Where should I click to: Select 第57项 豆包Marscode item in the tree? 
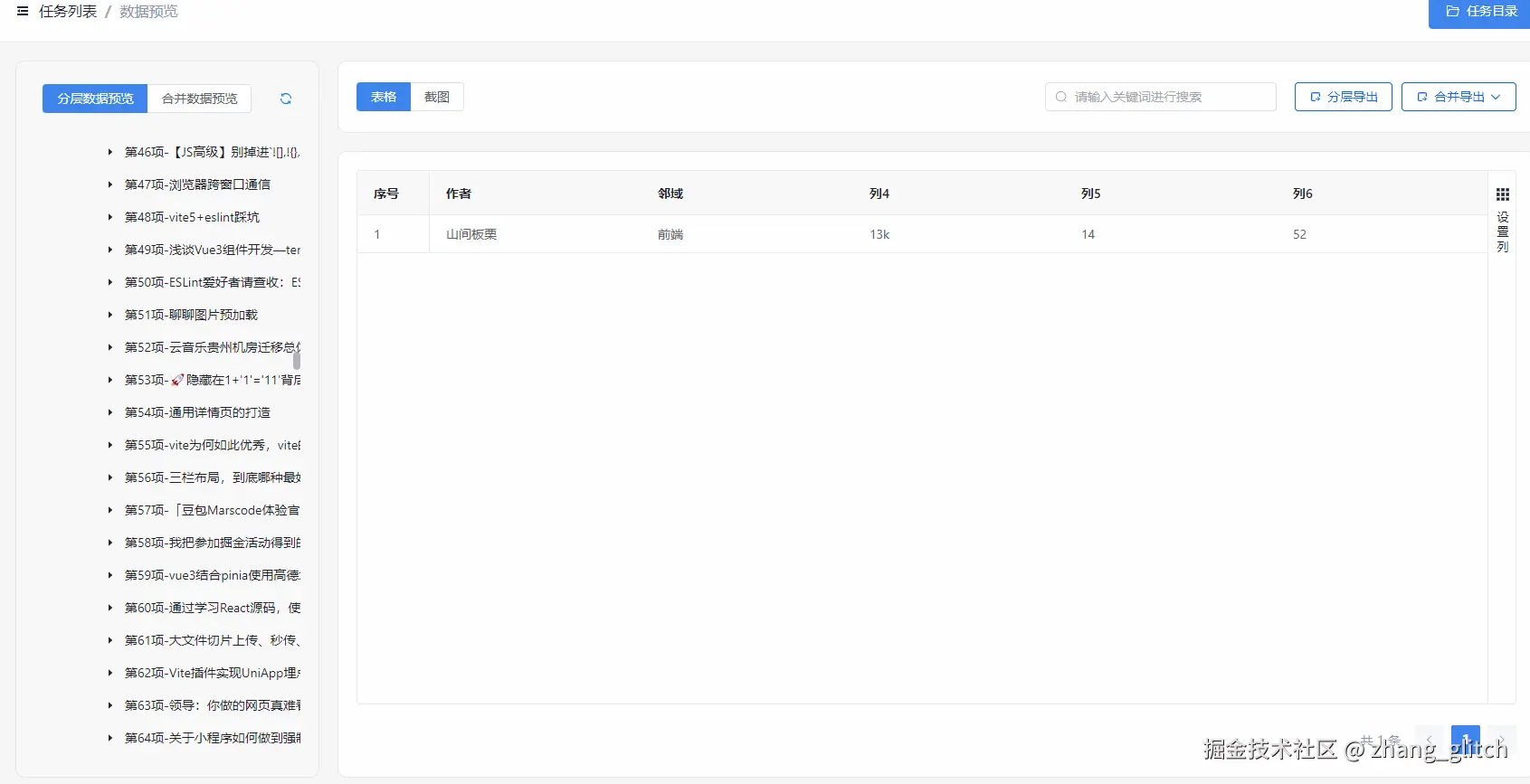click(213, 510)
